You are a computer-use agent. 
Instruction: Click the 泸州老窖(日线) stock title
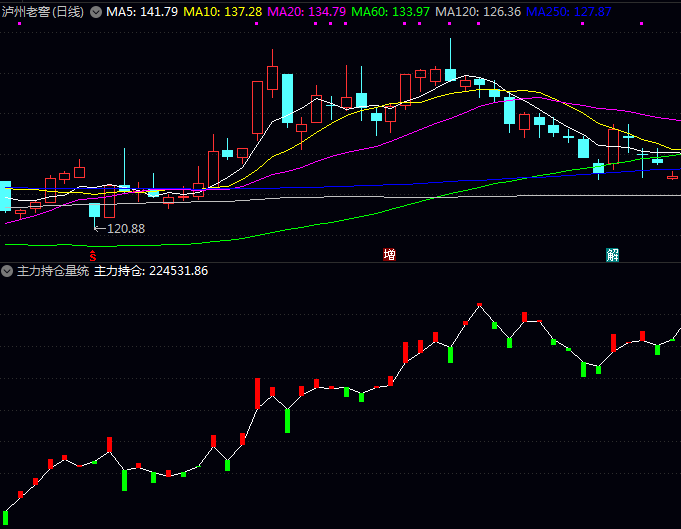(43, 12)
